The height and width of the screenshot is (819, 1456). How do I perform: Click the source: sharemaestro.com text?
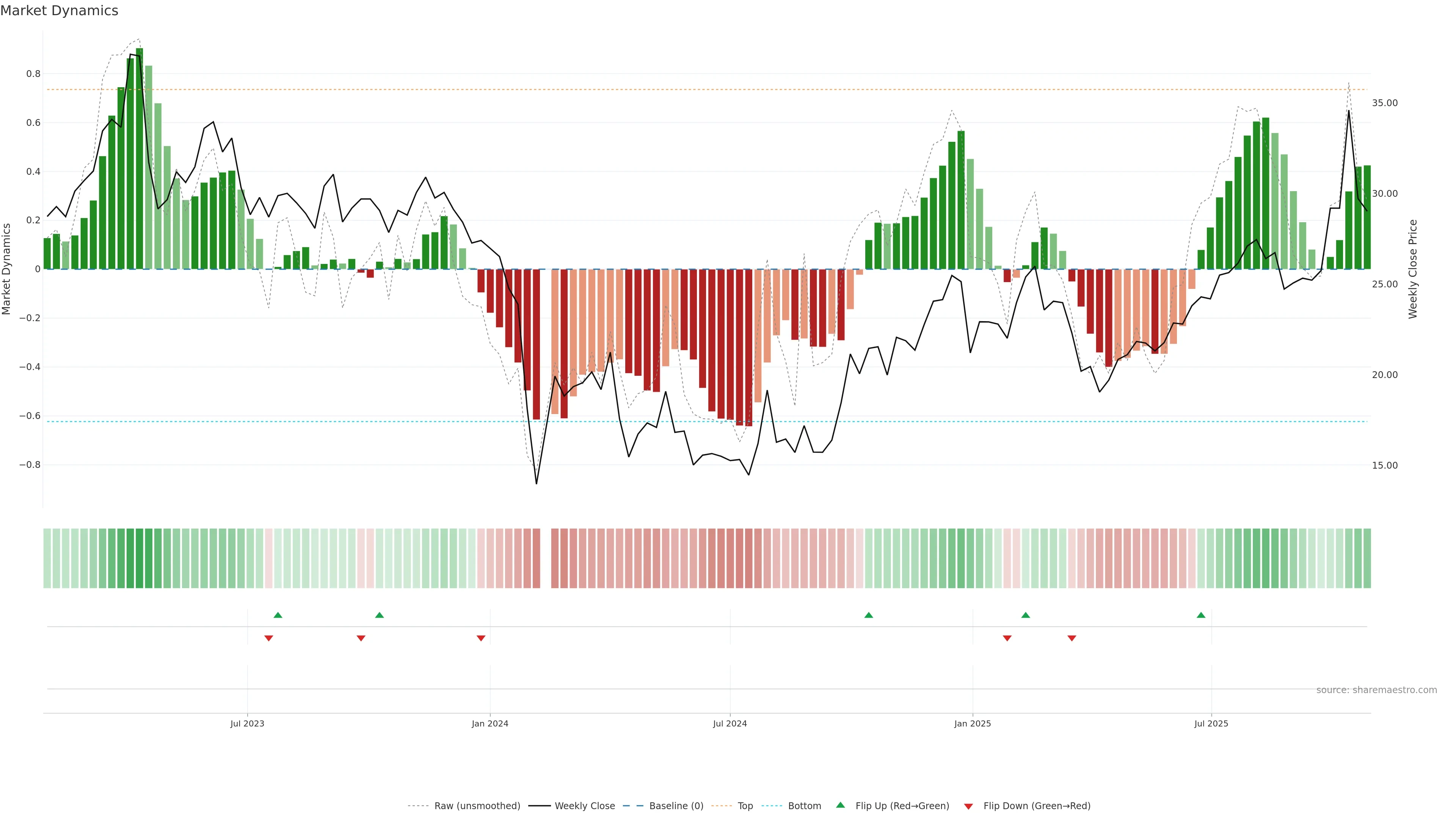click(1376, 690)
